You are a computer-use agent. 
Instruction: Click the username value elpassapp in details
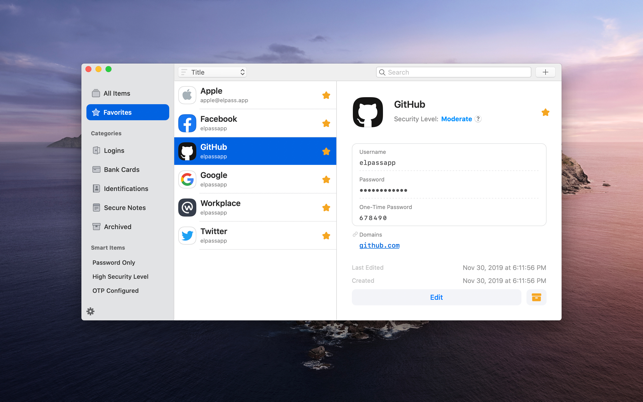coord(377,163)
